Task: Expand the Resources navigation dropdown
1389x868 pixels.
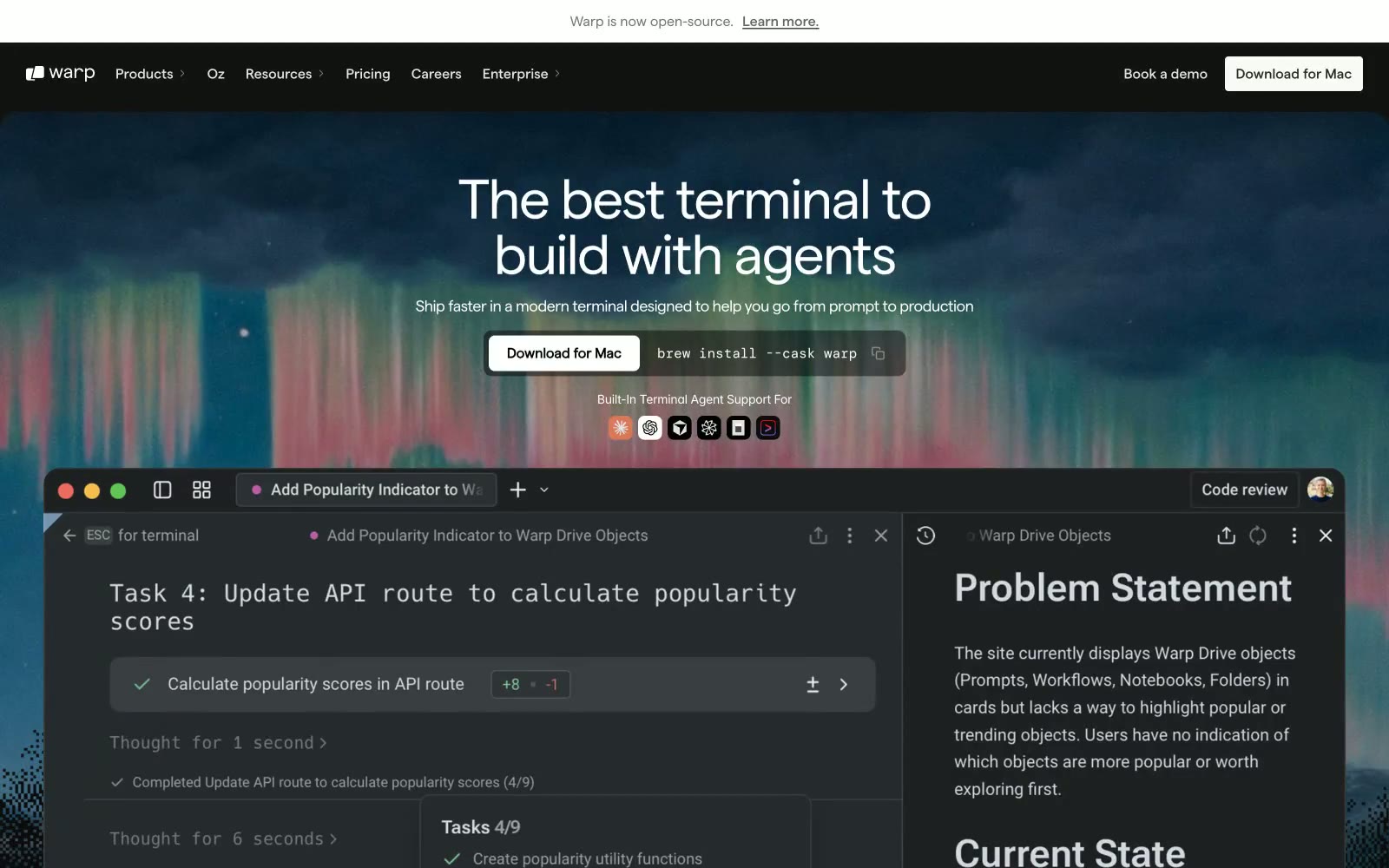Action: pyautogui.click(x=285, y=74)
